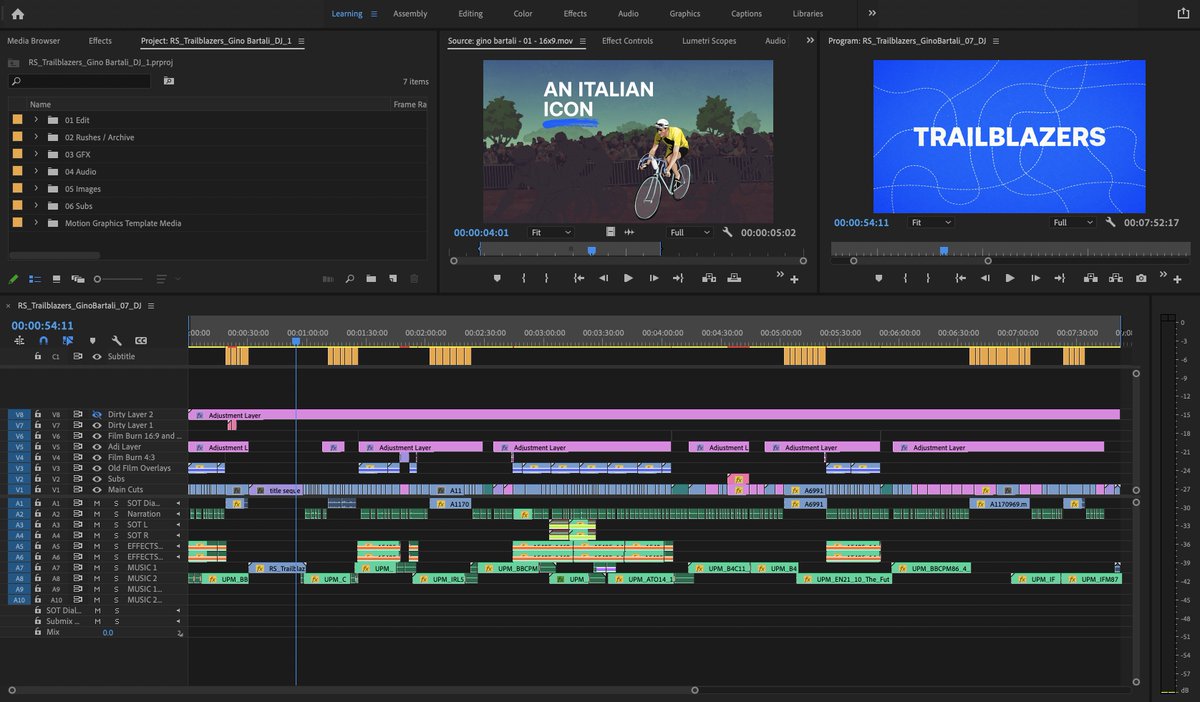Viewport: 1200px width, 702px height.
Task: Switch Project panel to List View
Action: click(x=34, y=279)
